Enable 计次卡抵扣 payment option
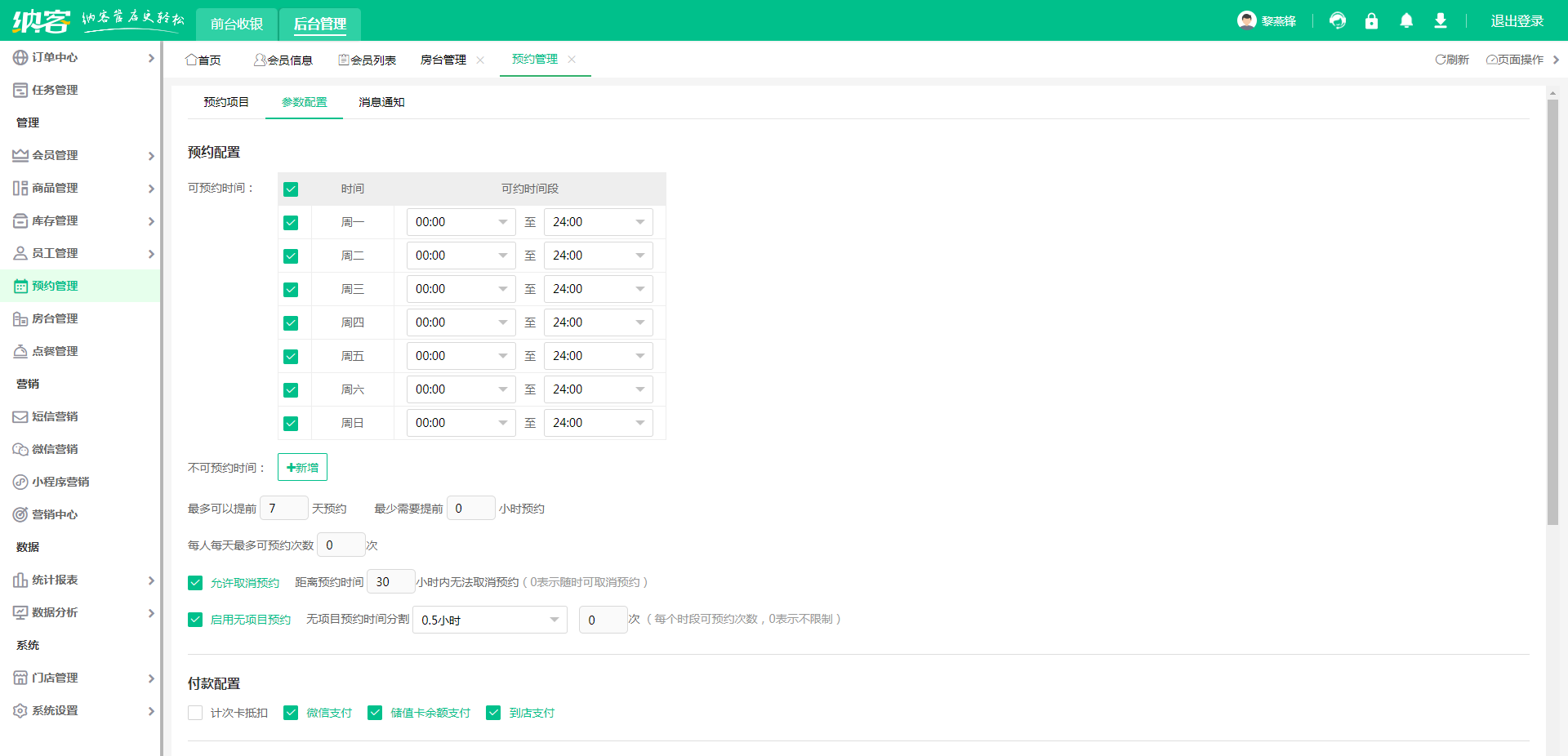 (x=194, y=713)
